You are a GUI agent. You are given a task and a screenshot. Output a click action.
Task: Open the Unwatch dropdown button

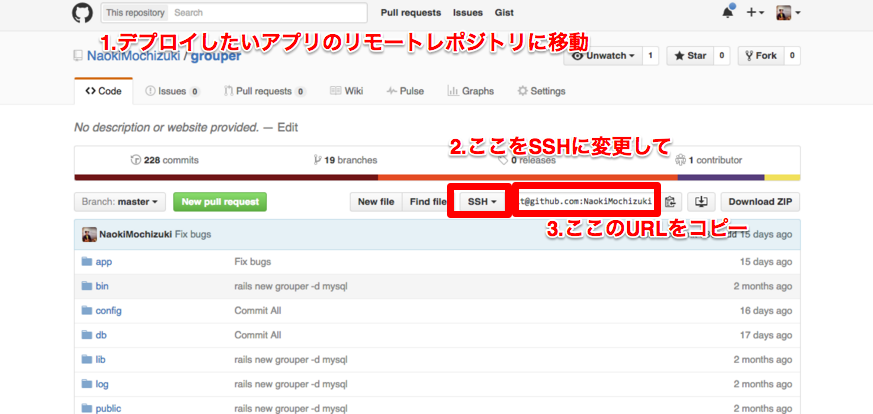click(603, 56)
